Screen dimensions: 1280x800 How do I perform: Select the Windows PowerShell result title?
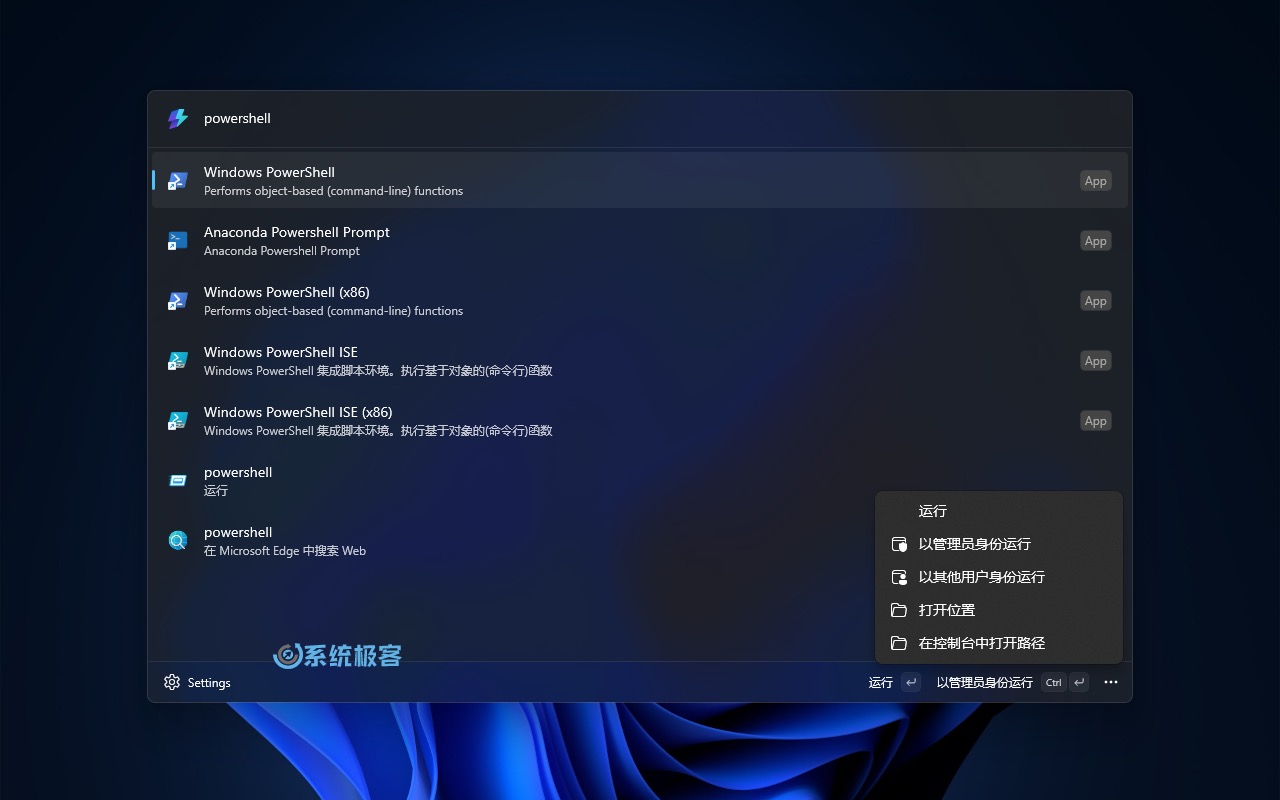pos(269,172)
